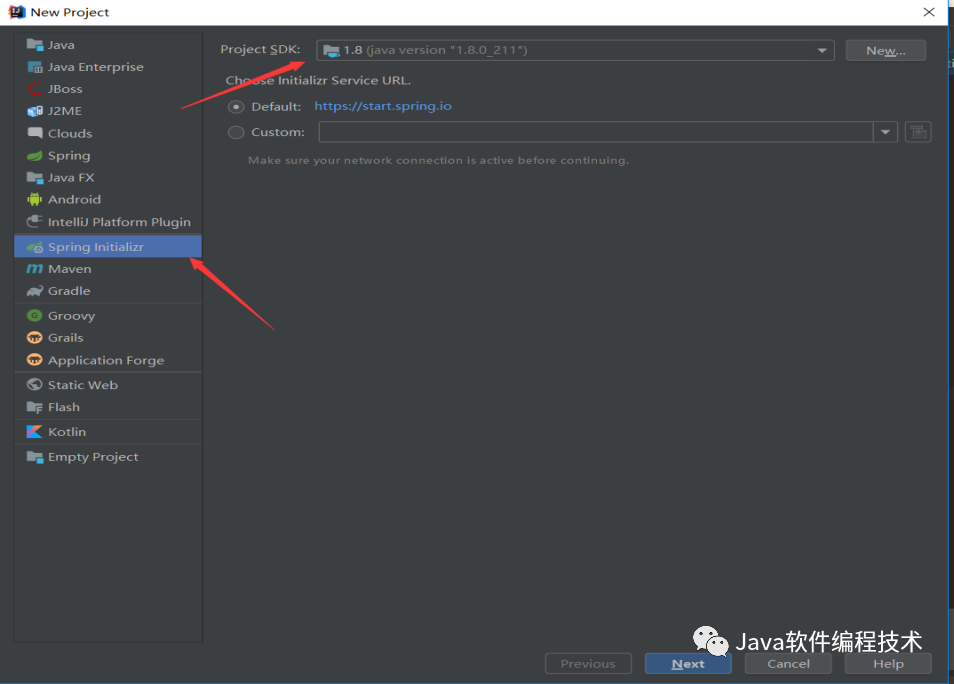This screenshot has width=954, height=684.
Task: Click the red JBoss icon
Action: tap(35, 89)
